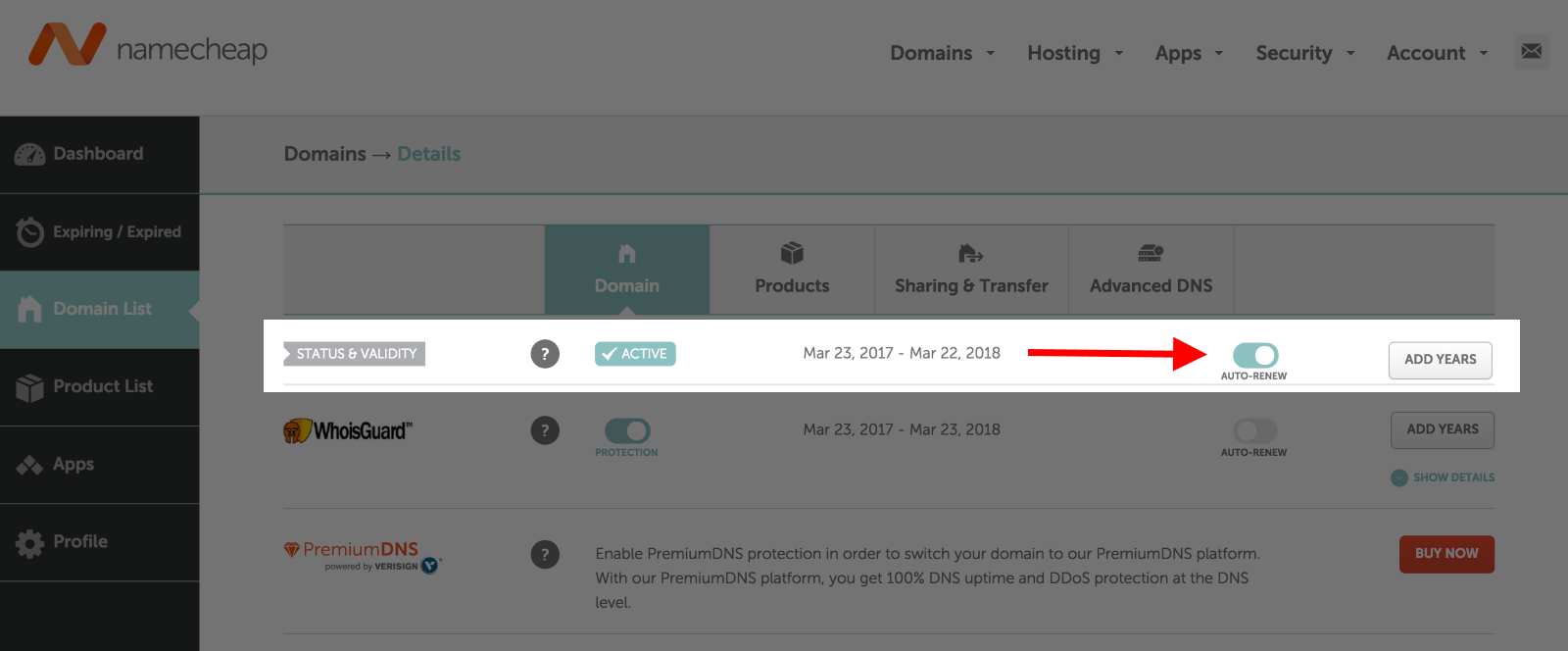Open Apps in the sidebar
Screen dimensions: 1568x651
click(x=99, y=465)
